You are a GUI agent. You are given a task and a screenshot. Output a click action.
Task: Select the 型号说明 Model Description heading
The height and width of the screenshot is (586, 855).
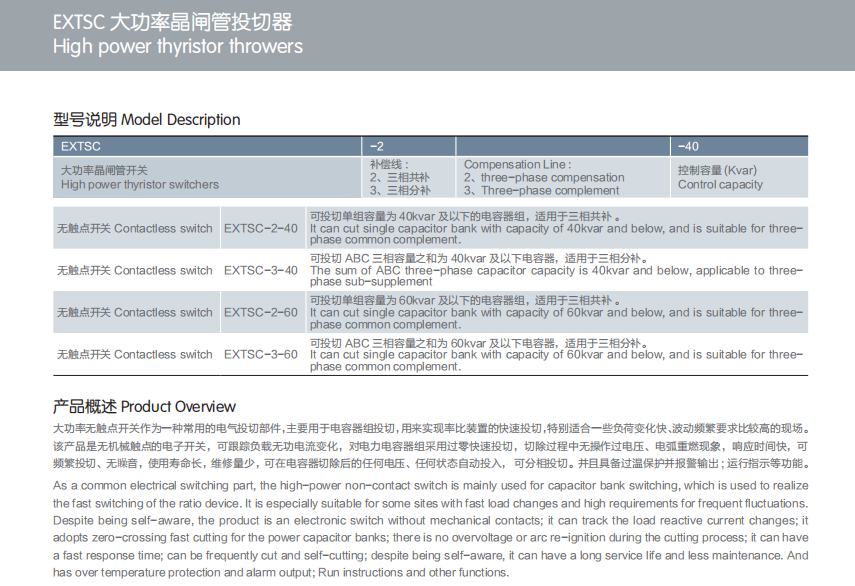pos(146,120)
